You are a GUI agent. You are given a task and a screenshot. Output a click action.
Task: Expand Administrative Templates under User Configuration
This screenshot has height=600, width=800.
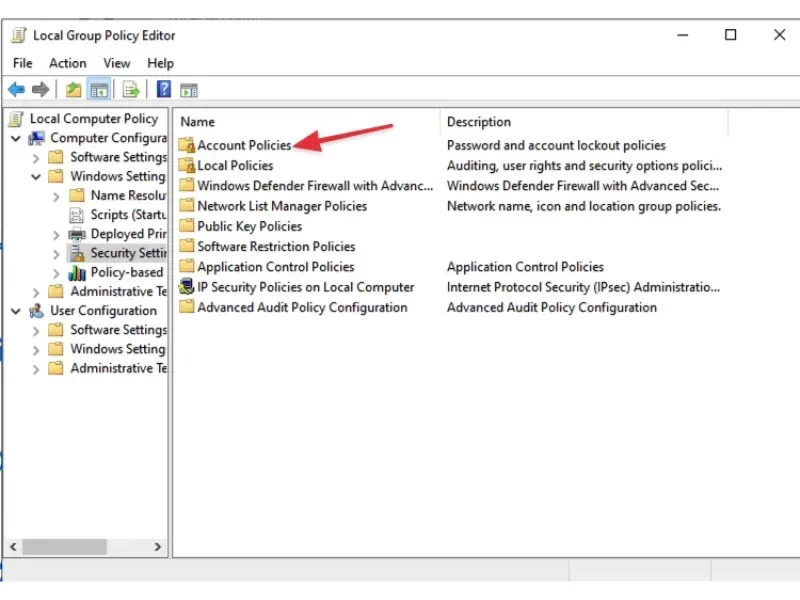point(36,369)
